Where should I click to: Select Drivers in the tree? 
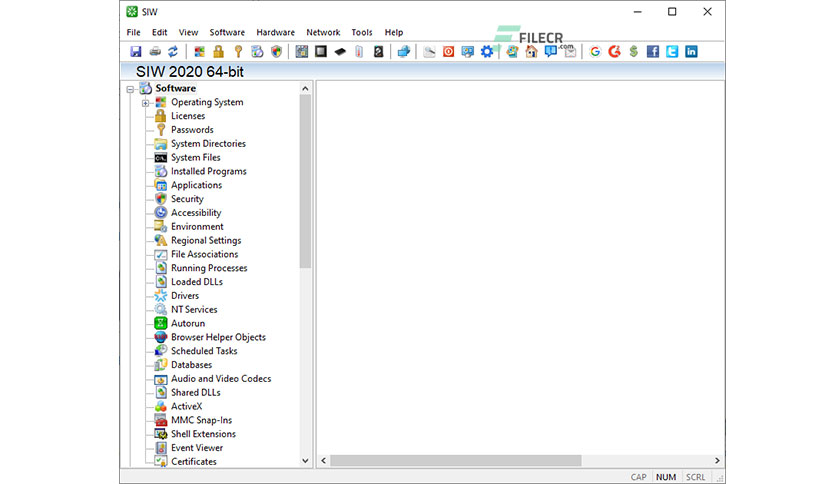[x=184, y=296]
